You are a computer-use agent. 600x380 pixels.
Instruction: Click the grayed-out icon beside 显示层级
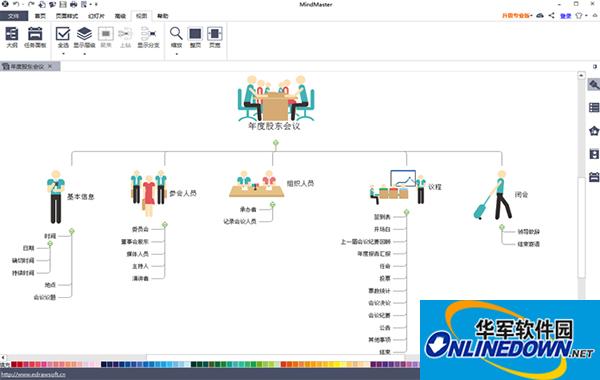point(106,34)
